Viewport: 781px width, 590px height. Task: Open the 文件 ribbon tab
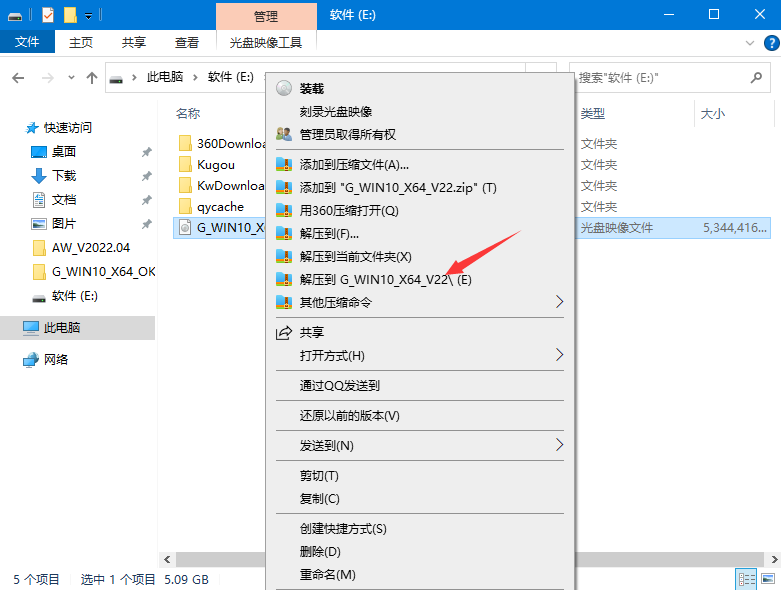coord(27,42)
